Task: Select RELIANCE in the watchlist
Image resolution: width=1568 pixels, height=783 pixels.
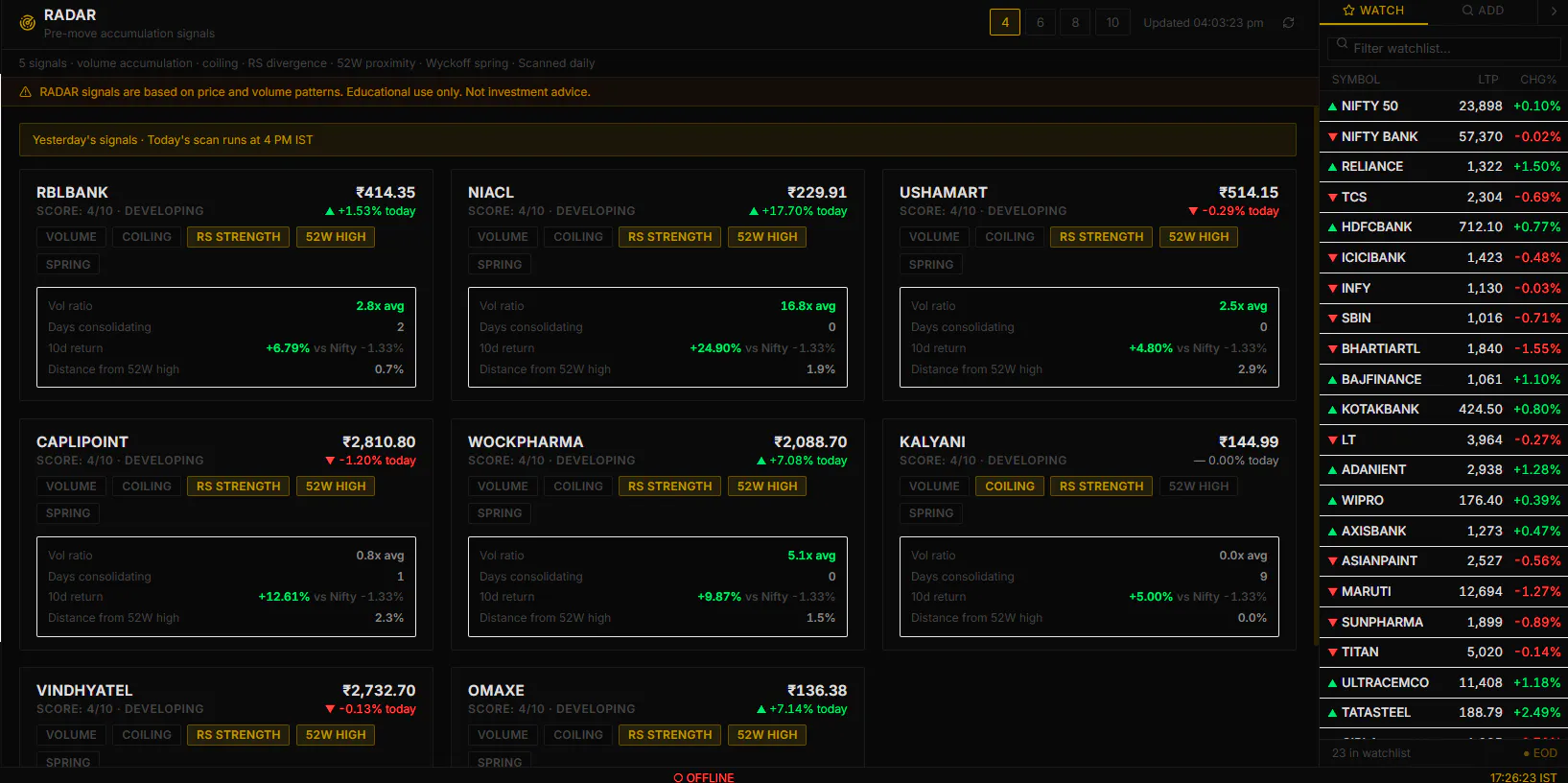Action: (1443, 167)
